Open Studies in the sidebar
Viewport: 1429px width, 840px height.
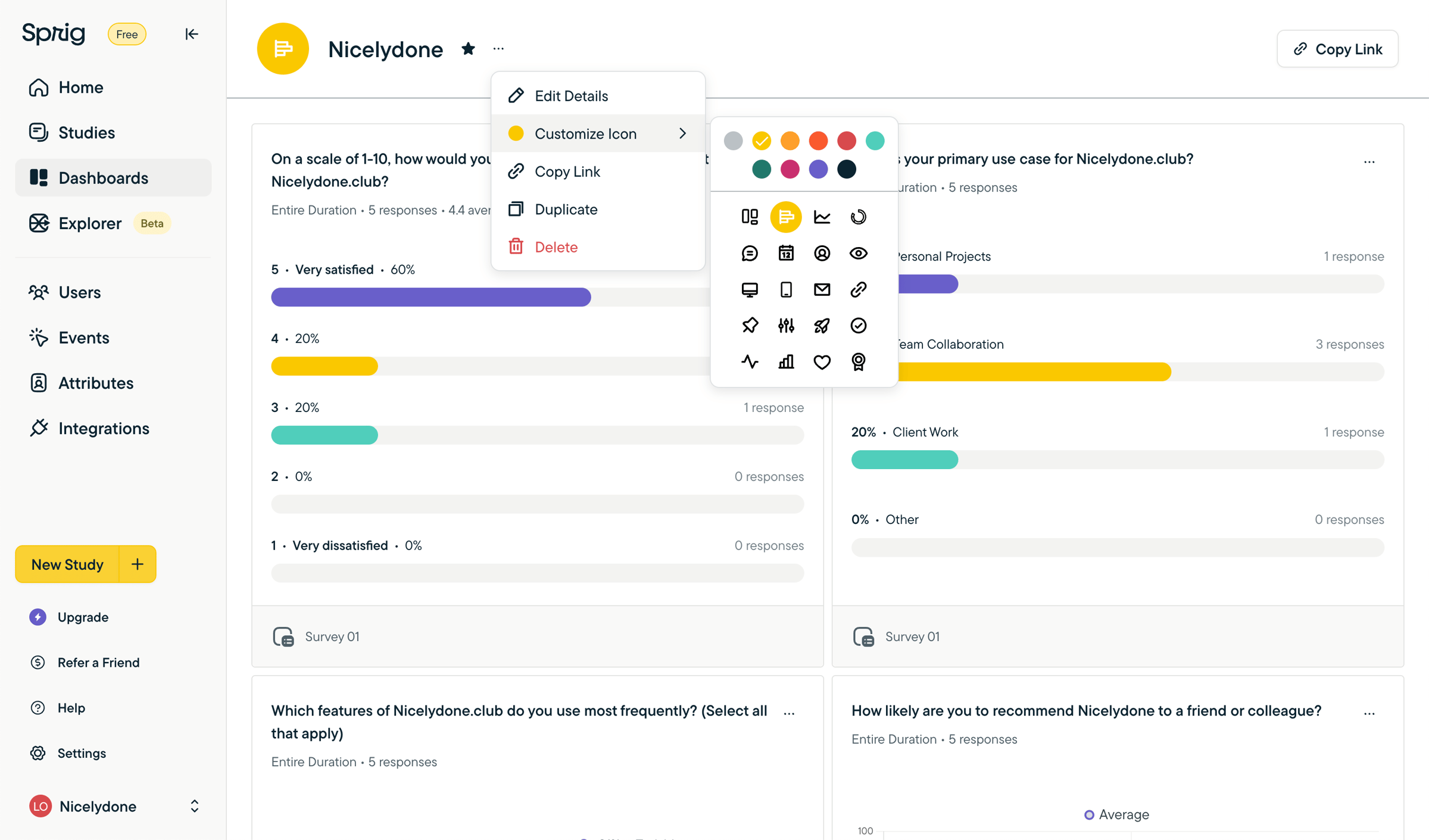pos(113,133)
